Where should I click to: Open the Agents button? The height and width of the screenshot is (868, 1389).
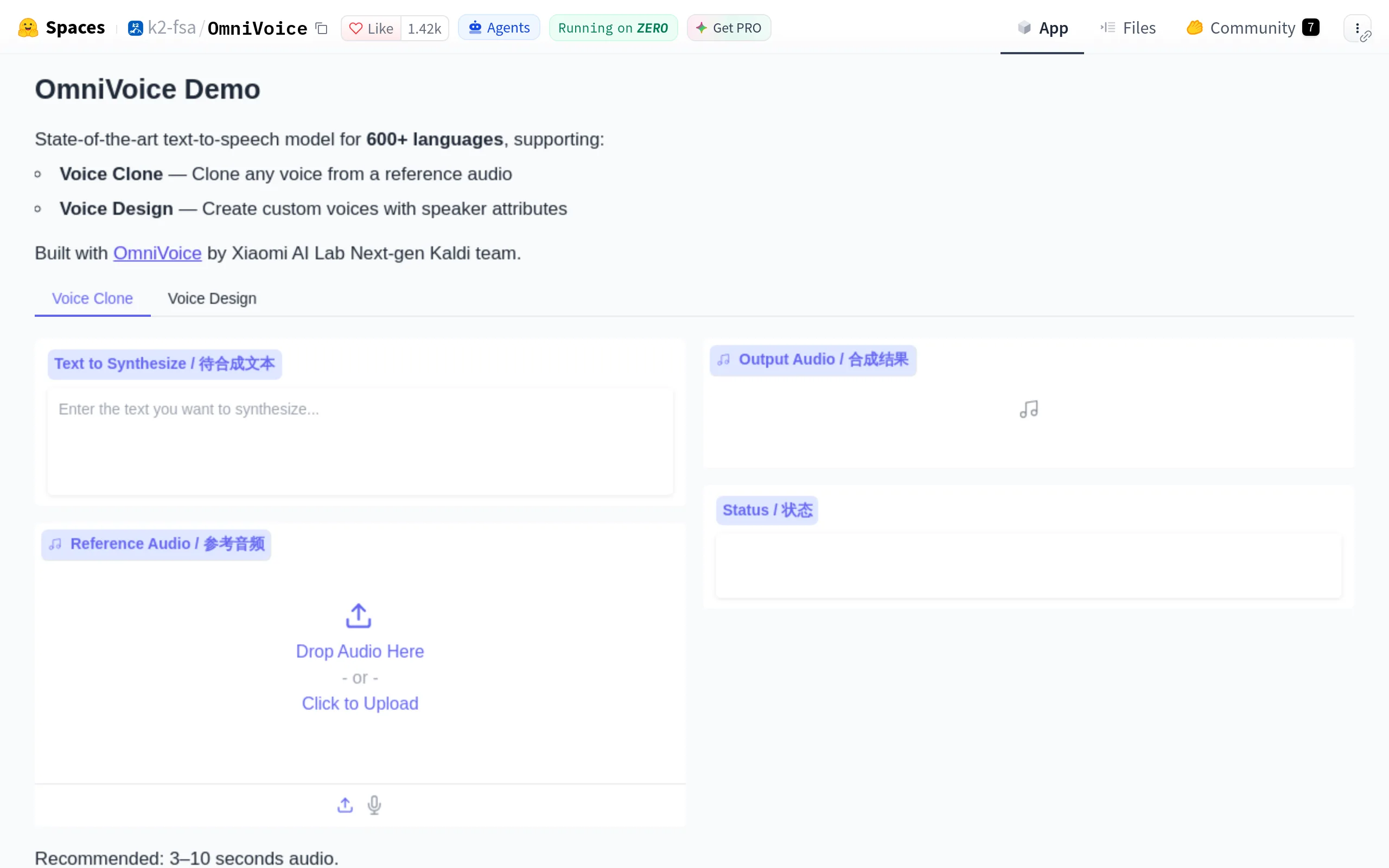[499, 28]
